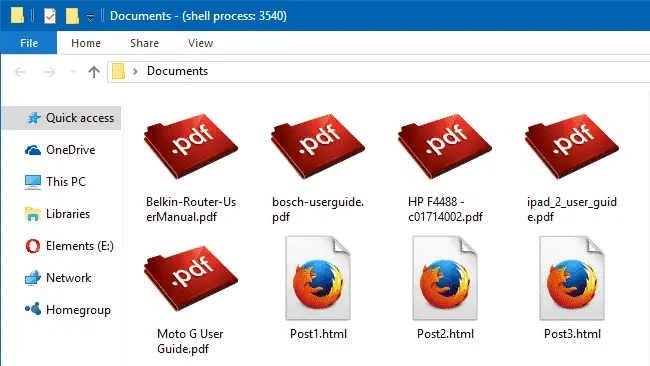Switch to the Share ribbon tab

click(x=144, y=43)
